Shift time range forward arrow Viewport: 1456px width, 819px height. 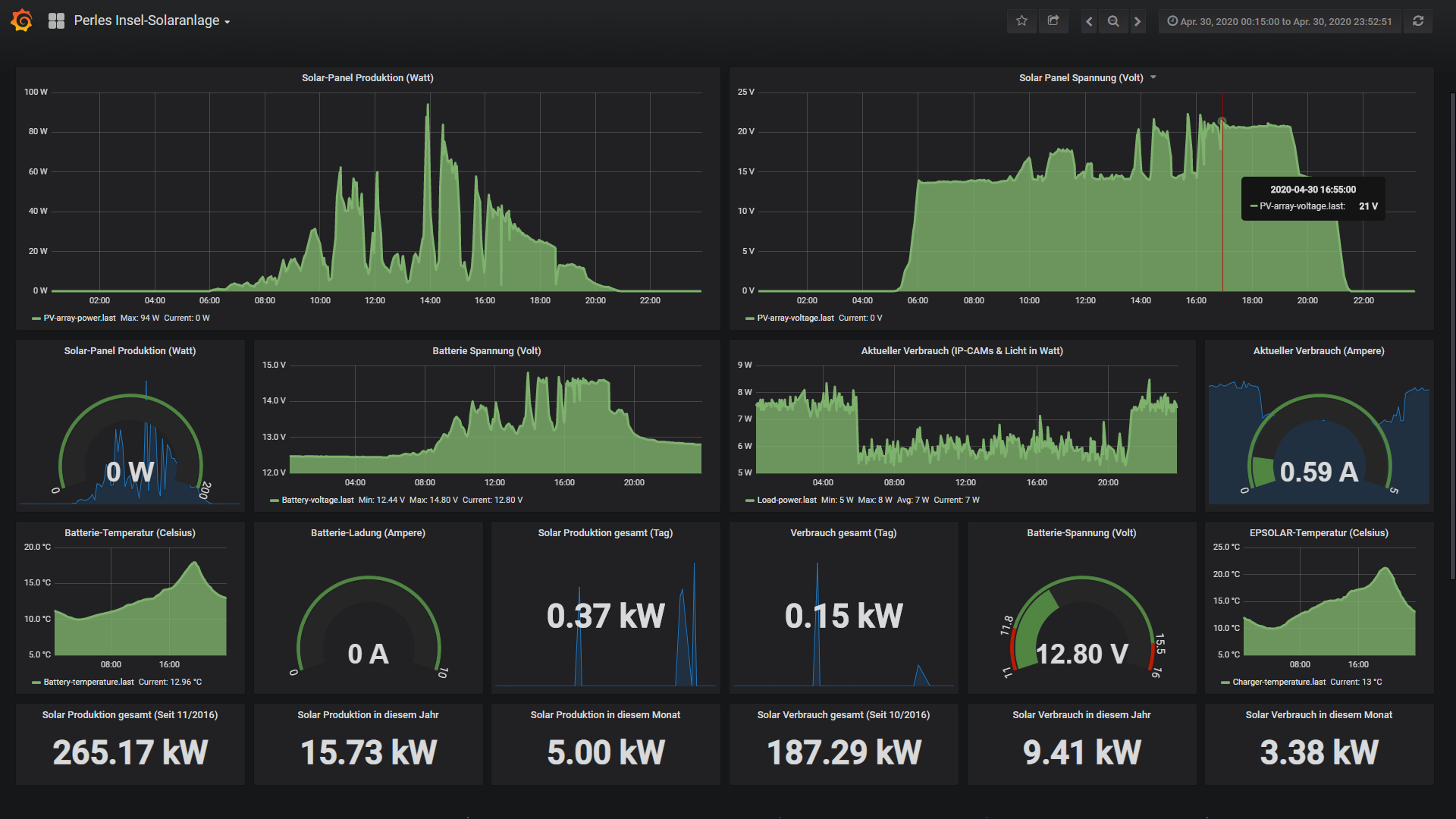click(1137, 21)
